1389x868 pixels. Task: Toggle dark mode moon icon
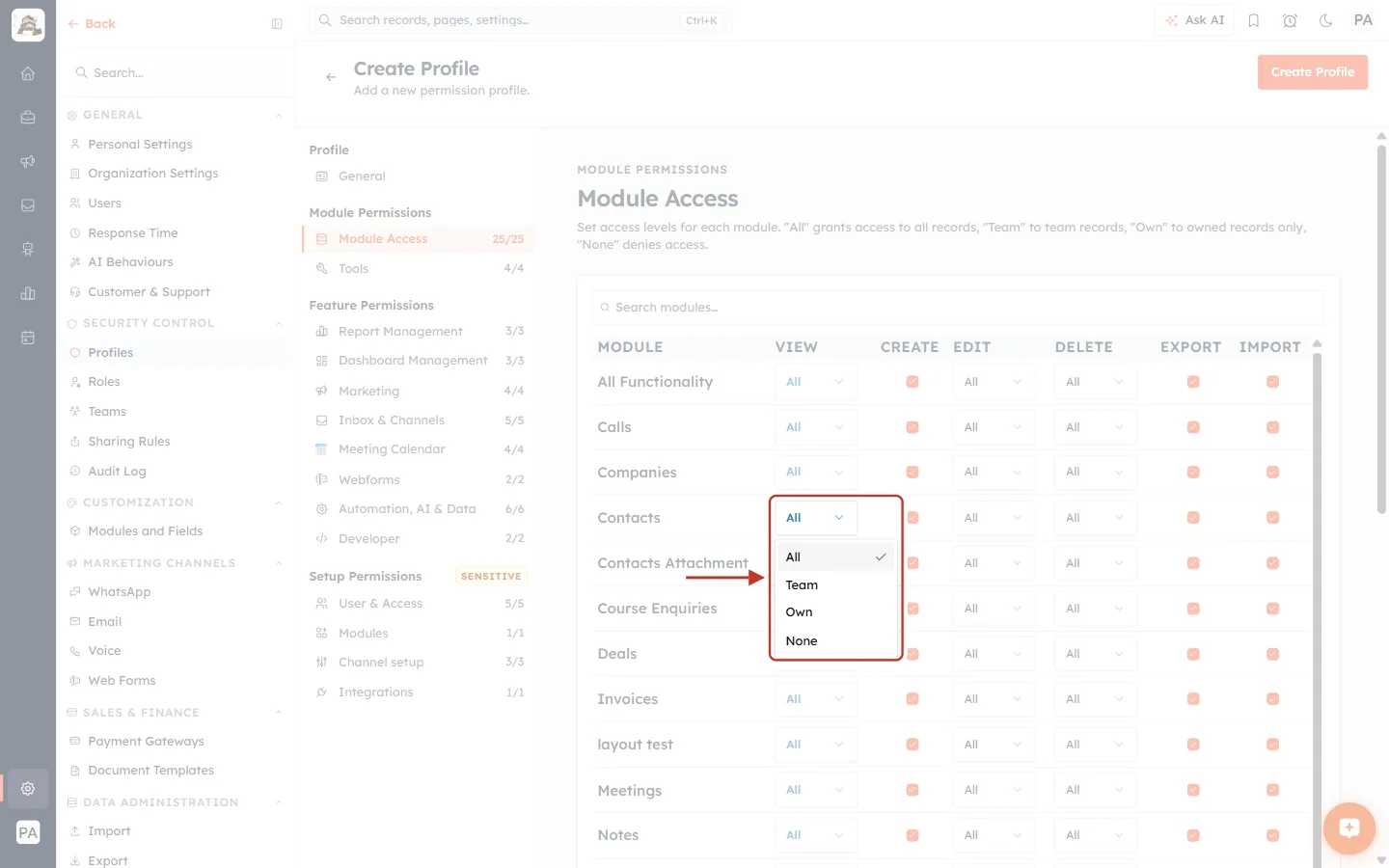pos(1326,20)
